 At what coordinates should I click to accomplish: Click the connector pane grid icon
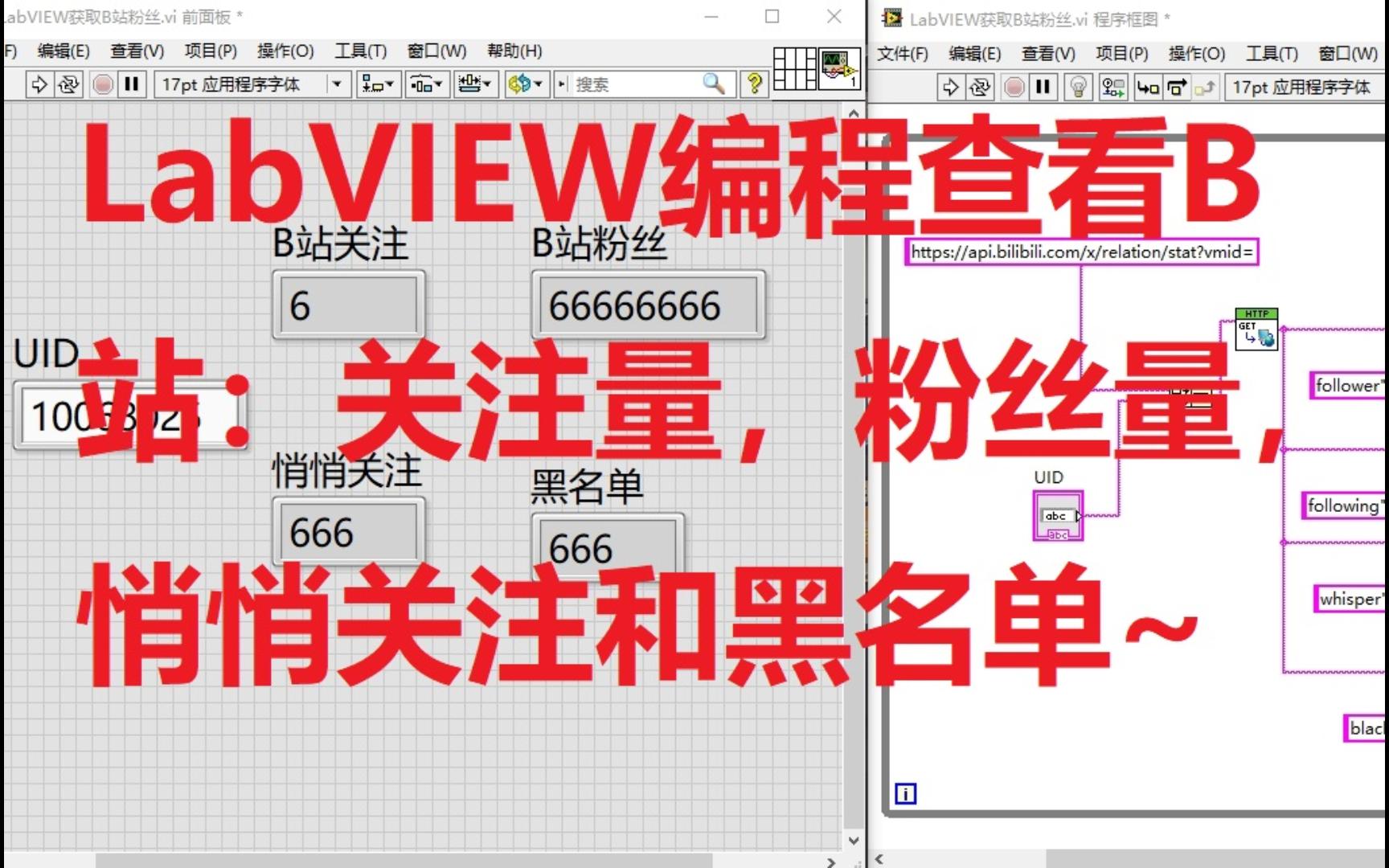click(x=794, y=68)
